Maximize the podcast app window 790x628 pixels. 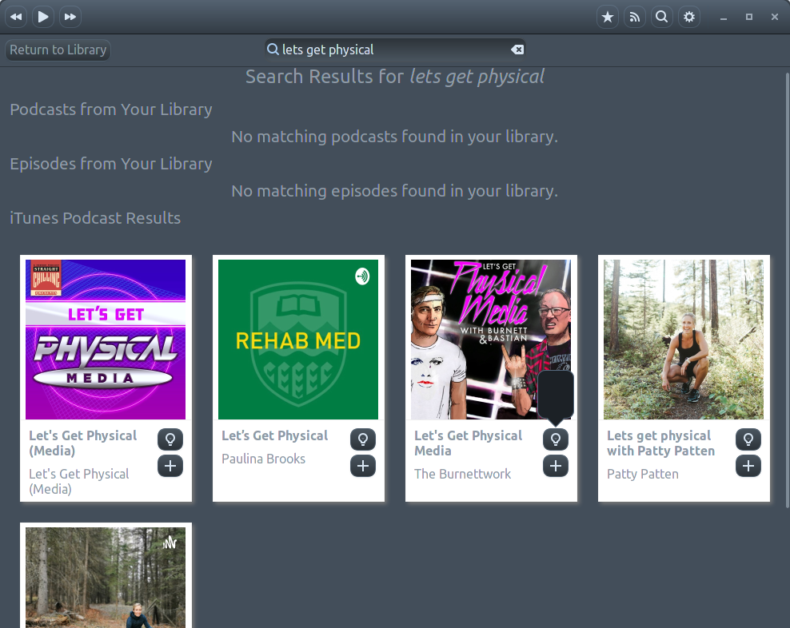coord(749,17)
